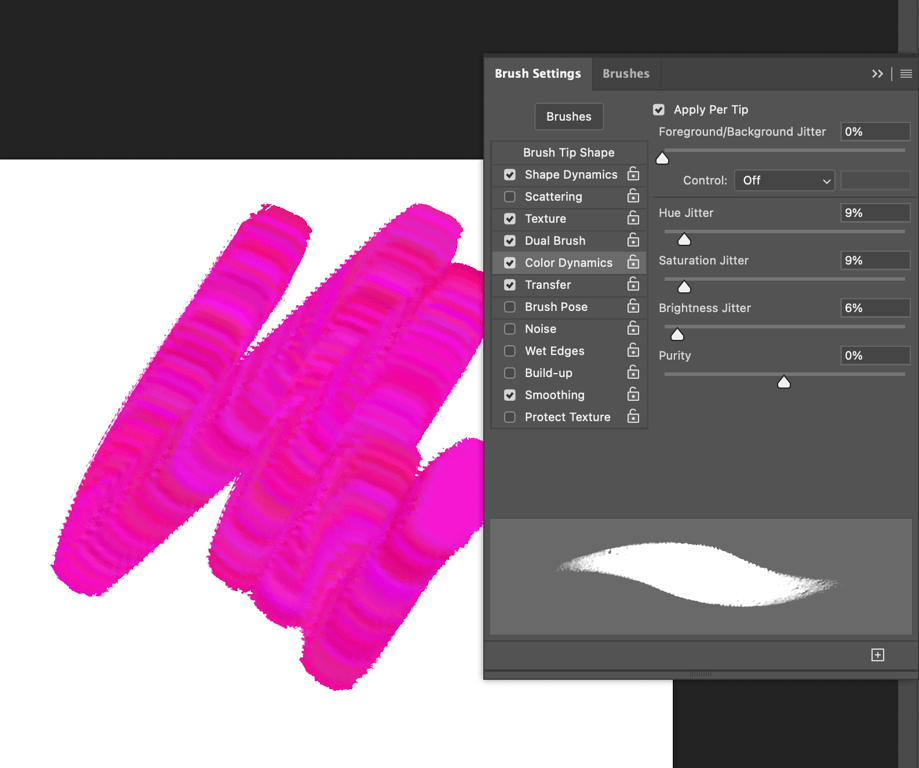Toggle the lock icon beside Shape Dynamics

coord(633,174)
